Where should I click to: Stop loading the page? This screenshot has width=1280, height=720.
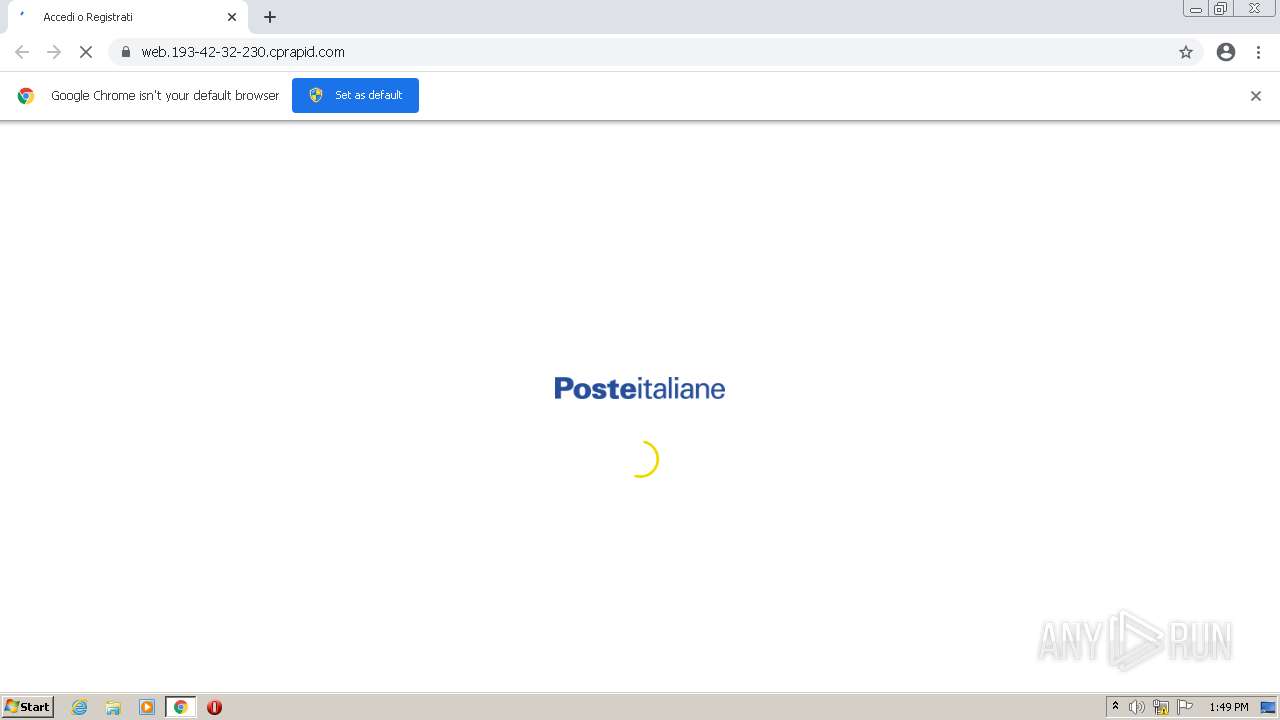click(86, 52)
